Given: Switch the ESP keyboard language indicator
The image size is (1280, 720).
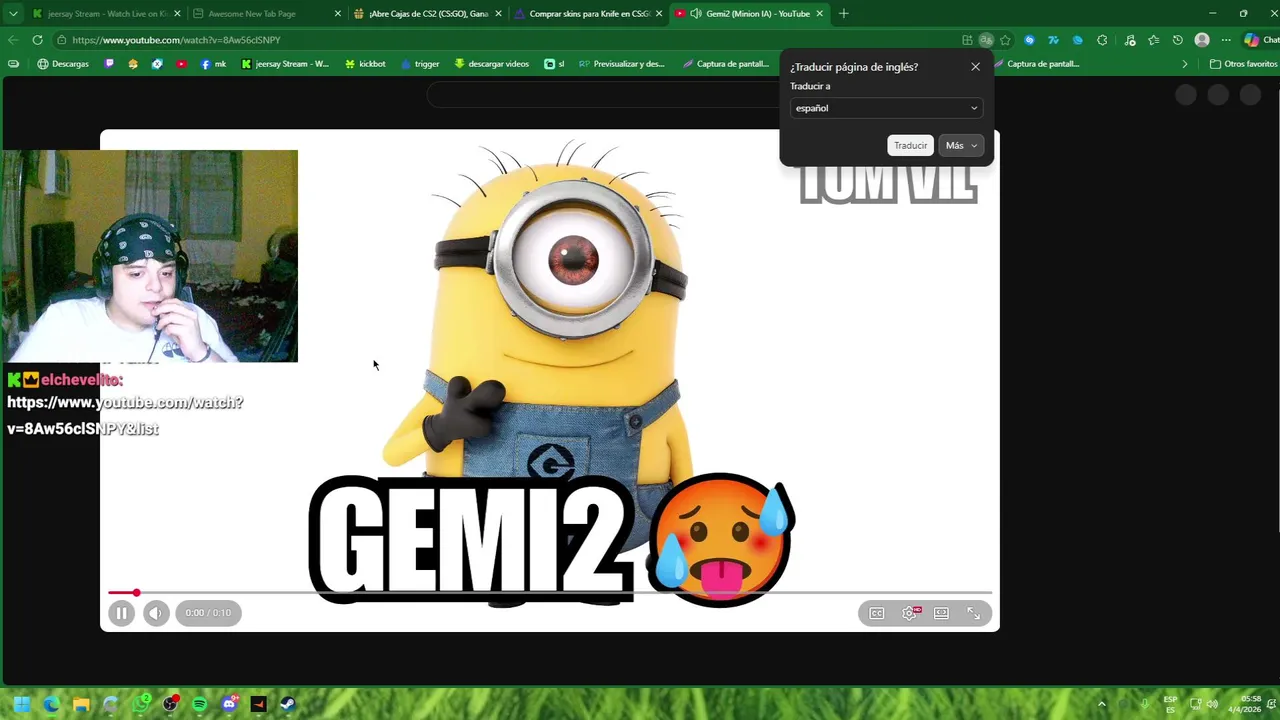Looking at the screenshot, I should pos(1170,704).
